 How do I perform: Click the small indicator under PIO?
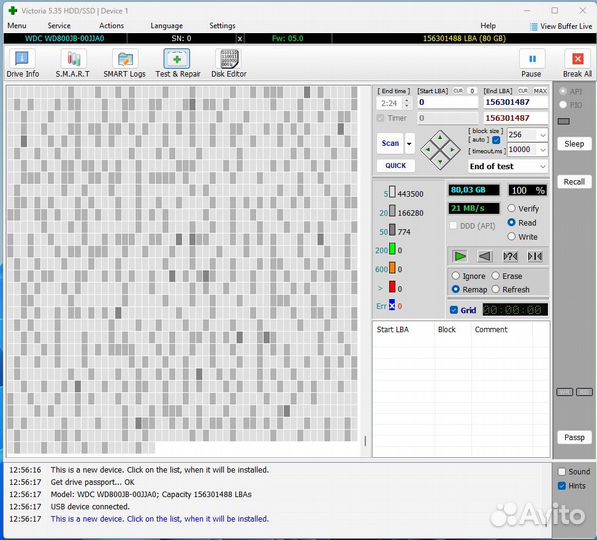(x=564, y=121)
